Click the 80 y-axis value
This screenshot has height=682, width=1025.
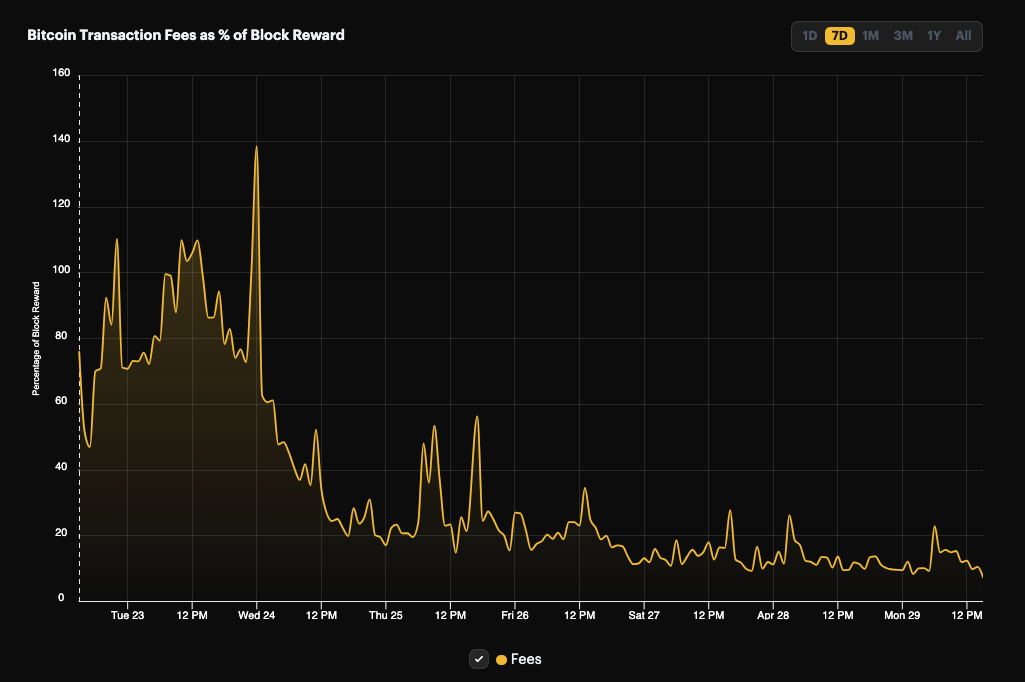click(x=61, y=336)
